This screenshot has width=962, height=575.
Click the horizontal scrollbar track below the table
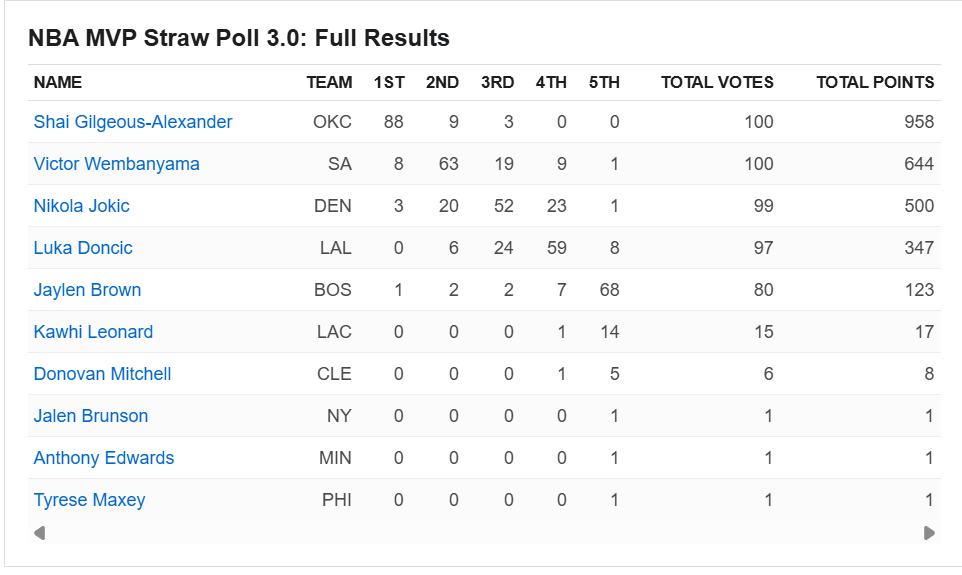(x=484, y=533)
